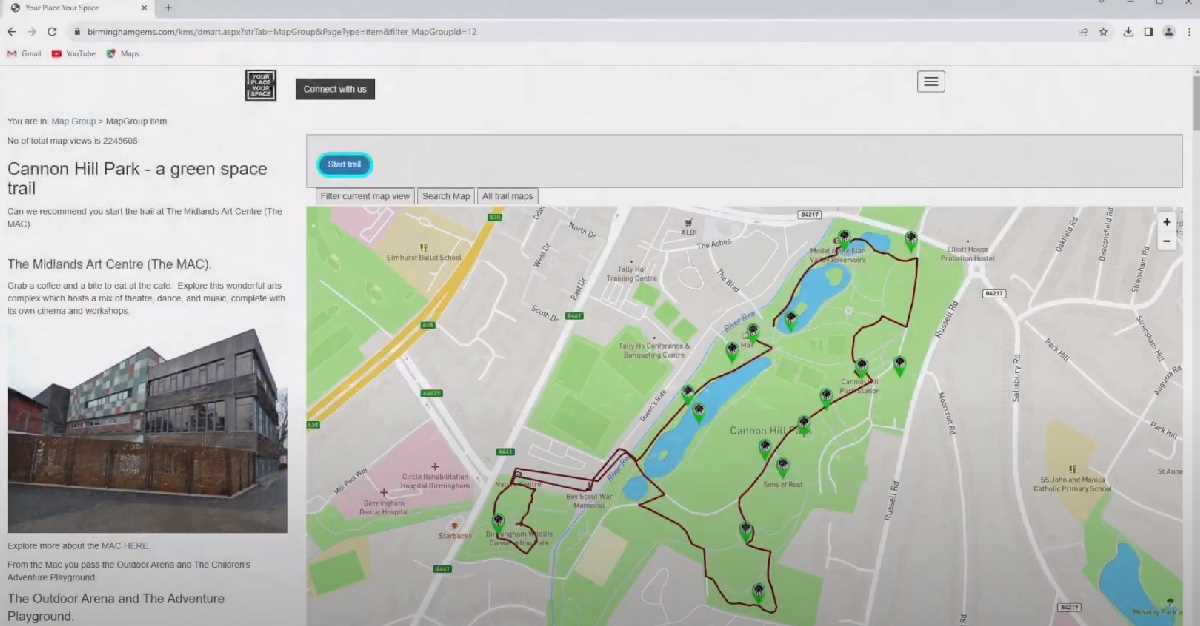Open the hamburger navigation menu
The image size is (1200, 626).
(x=931, y=82)
